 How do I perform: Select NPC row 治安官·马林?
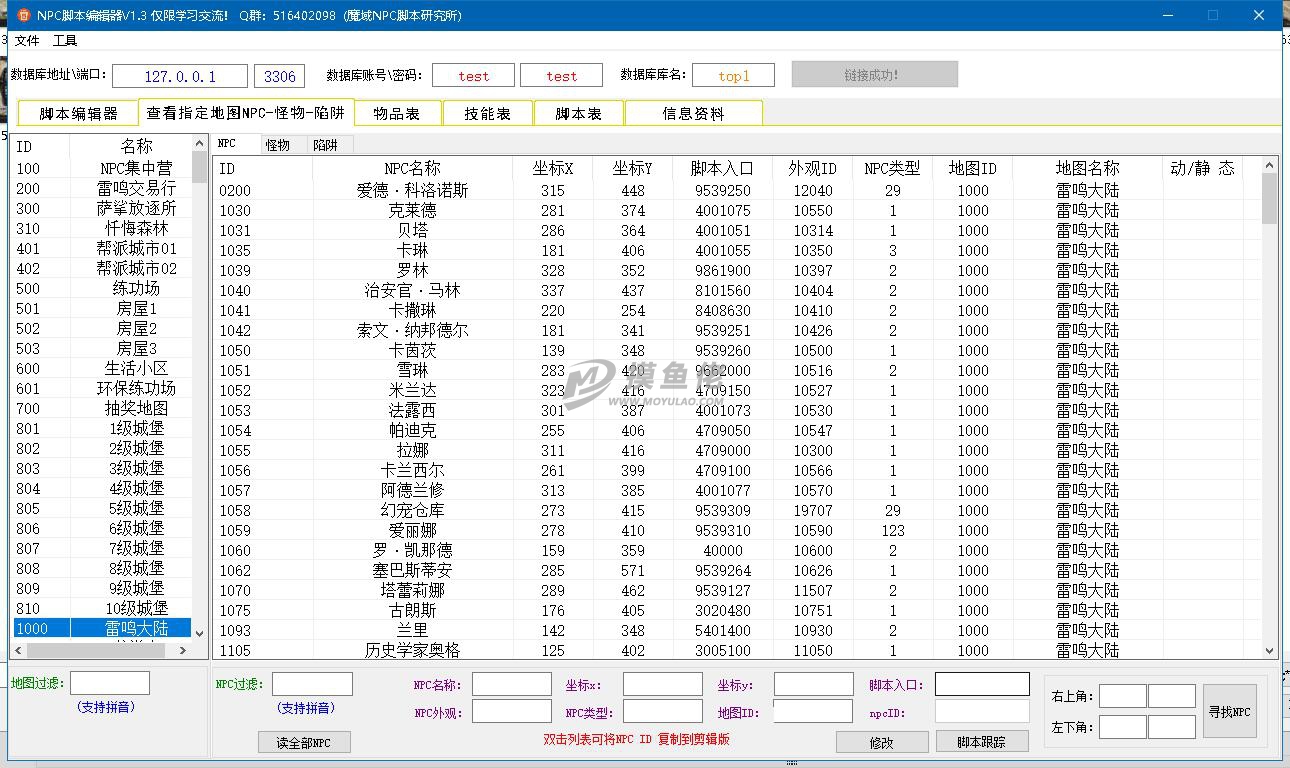[738, 290]
